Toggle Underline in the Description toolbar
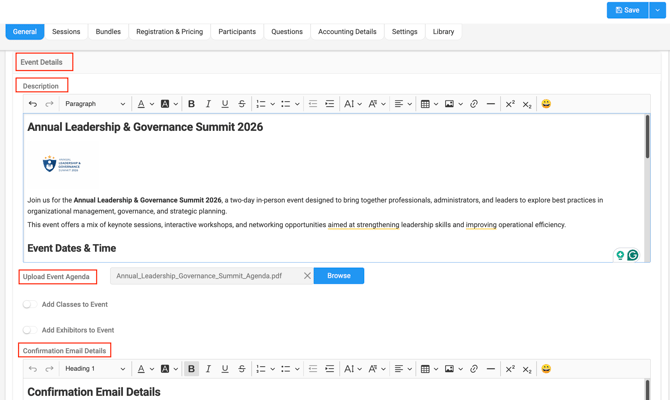The width and height of the screenshot is (670, 400). tap(225, 104)
